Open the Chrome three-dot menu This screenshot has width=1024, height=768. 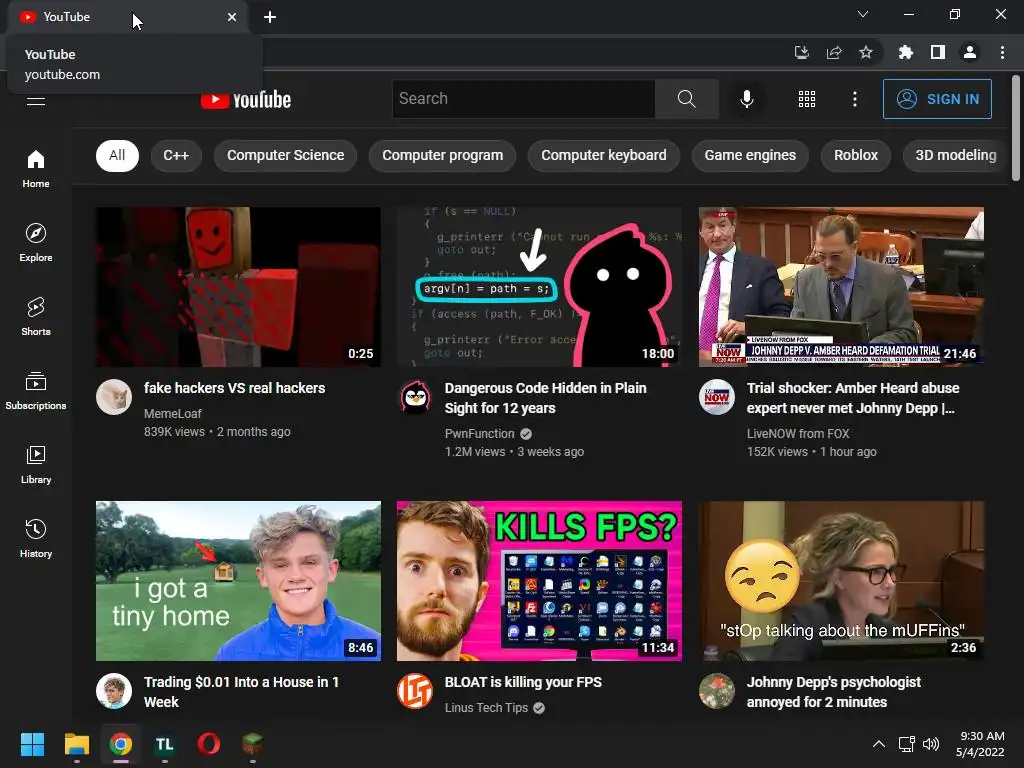[x=1002, y=52]
